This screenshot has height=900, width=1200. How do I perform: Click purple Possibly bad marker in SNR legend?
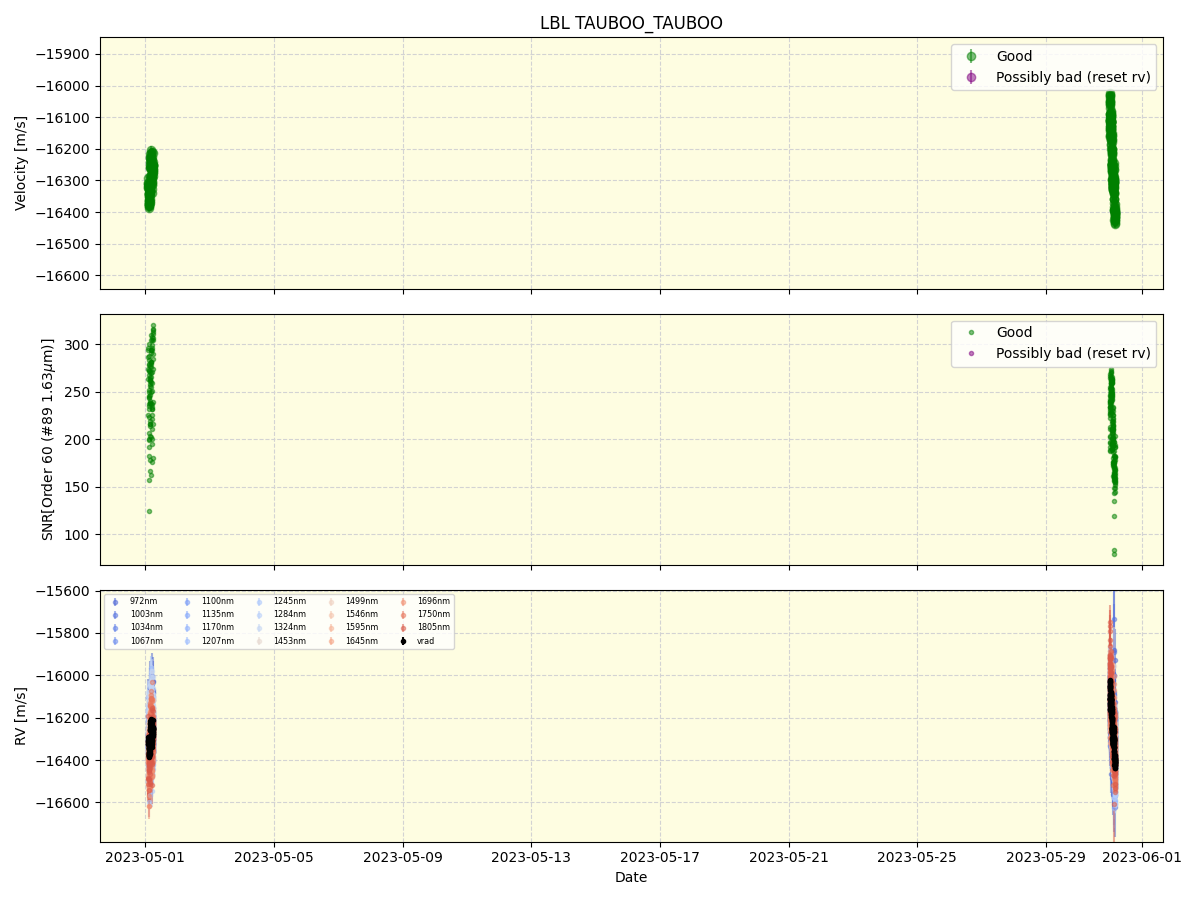tap(971, 353)
